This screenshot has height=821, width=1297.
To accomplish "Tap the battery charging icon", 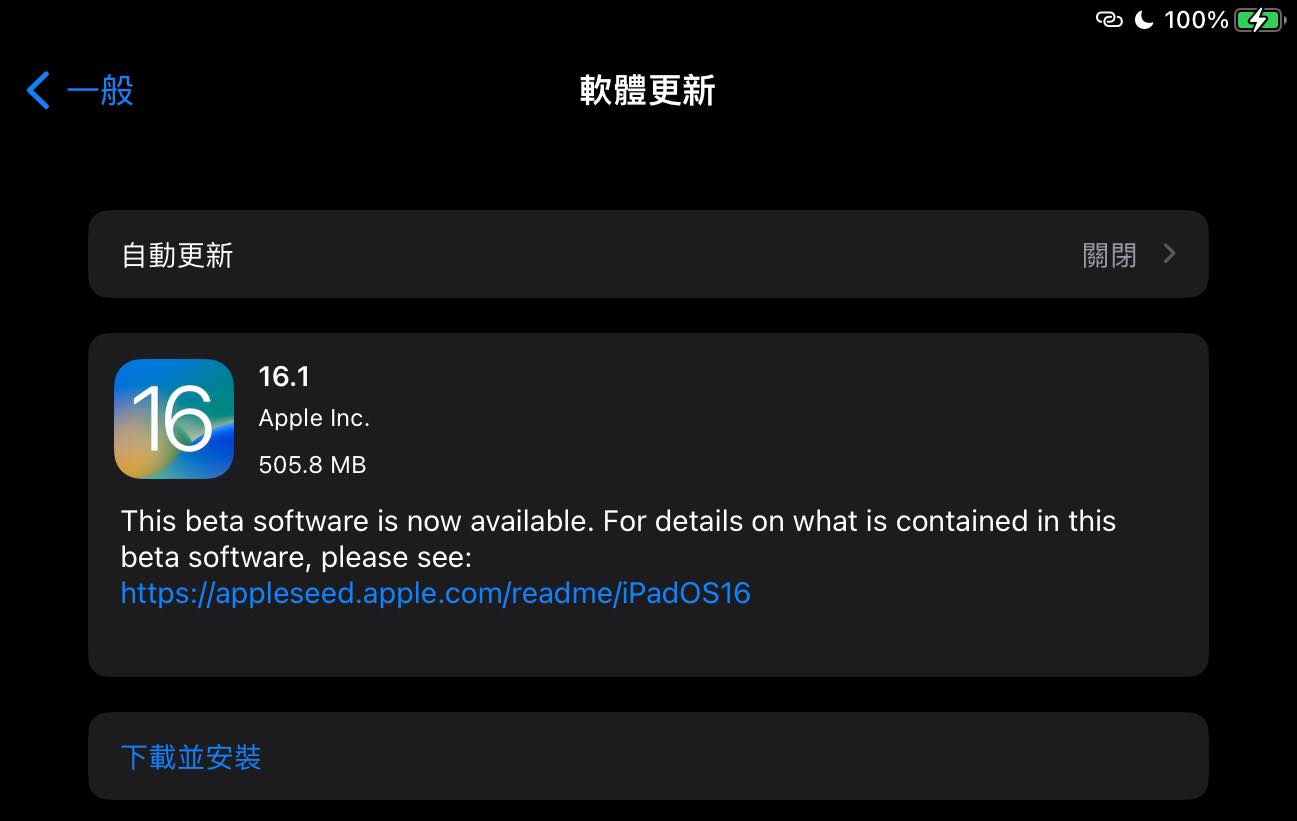I will click(x=1259, y=20).
